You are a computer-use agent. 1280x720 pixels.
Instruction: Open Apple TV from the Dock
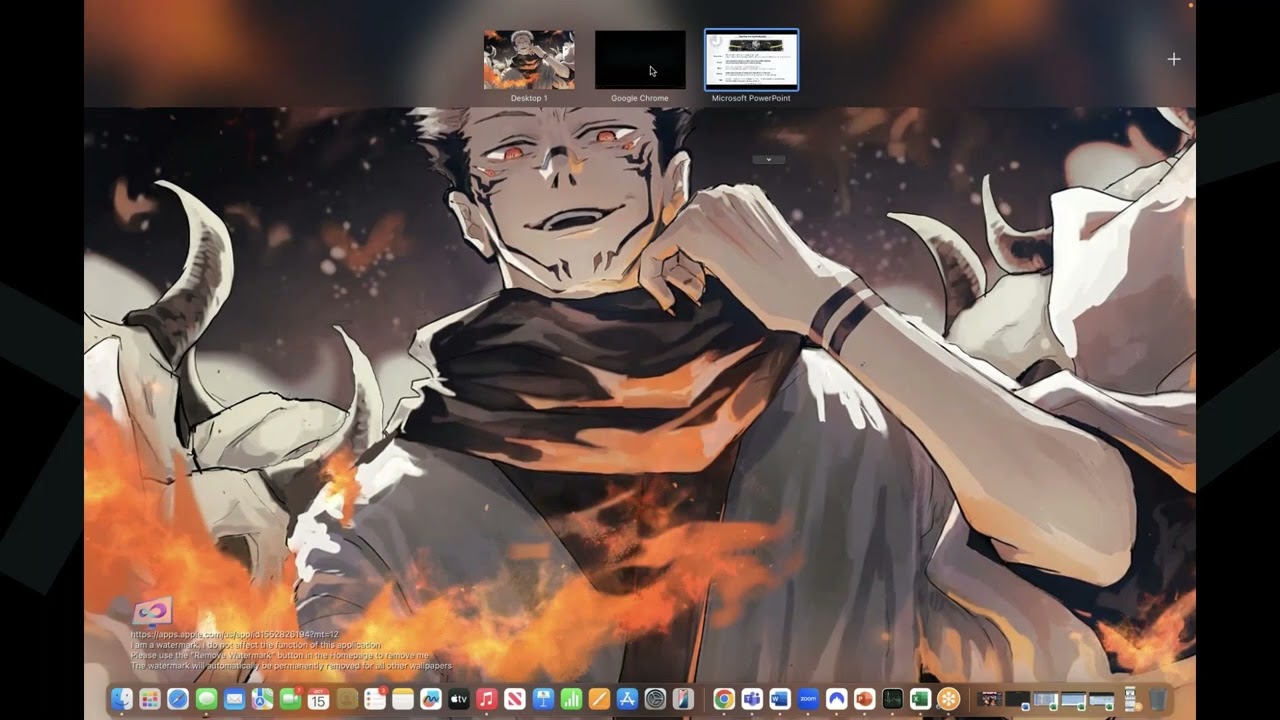point(459,699)
